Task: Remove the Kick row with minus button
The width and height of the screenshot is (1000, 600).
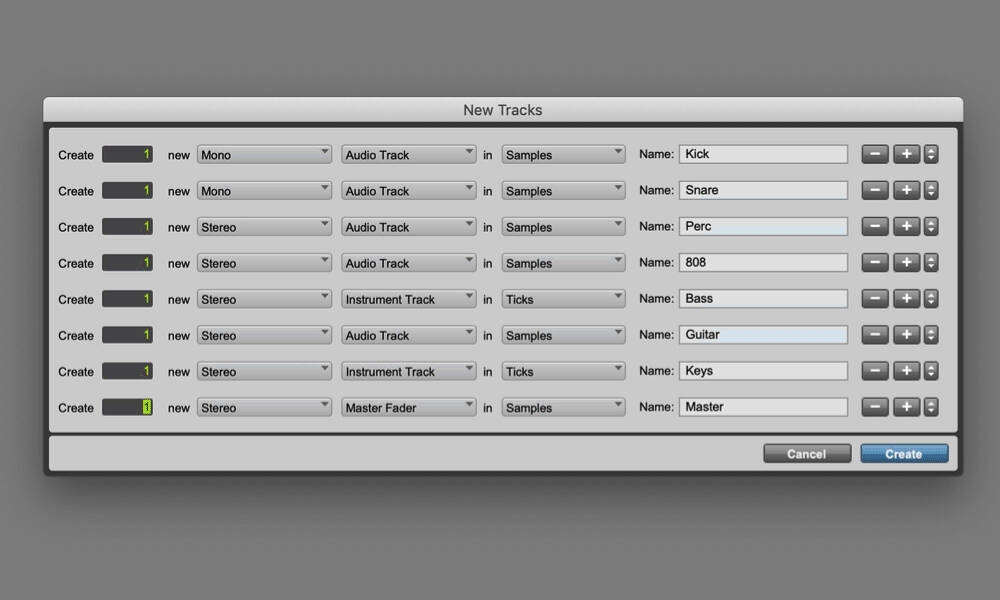Action: click(x=875, y=154)
